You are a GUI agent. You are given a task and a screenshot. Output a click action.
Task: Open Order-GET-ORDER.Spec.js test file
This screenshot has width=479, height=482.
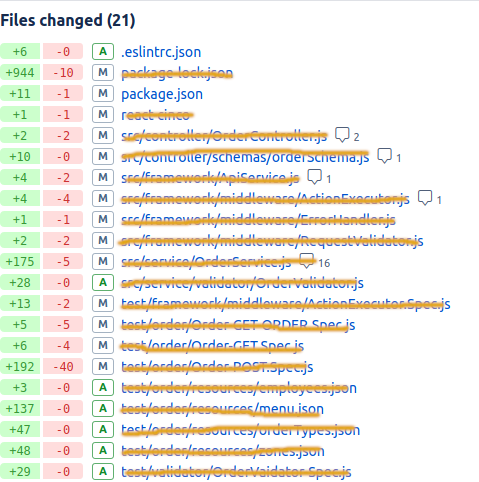click(238, 325)
